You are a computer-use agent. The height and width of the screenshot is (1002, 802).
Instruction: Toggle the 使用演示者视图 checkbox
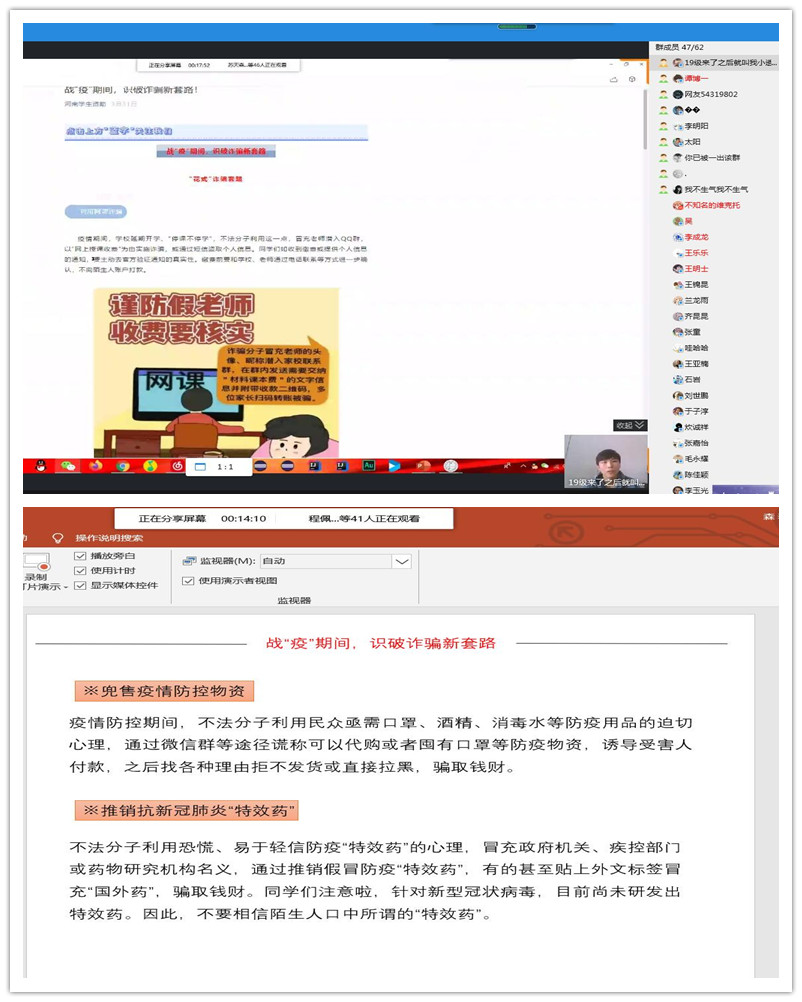[188, 581]
